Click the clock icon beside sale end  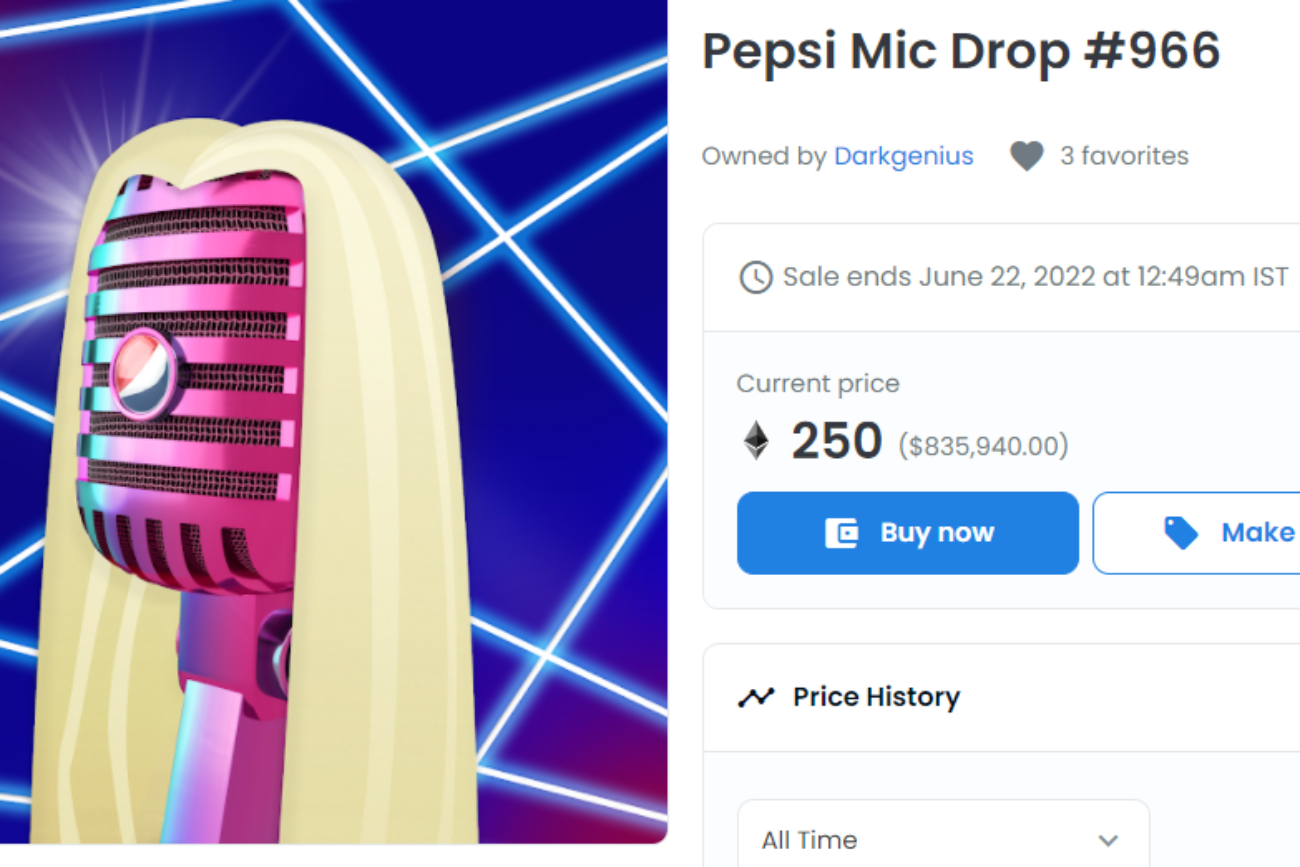(x=755, y=277)
